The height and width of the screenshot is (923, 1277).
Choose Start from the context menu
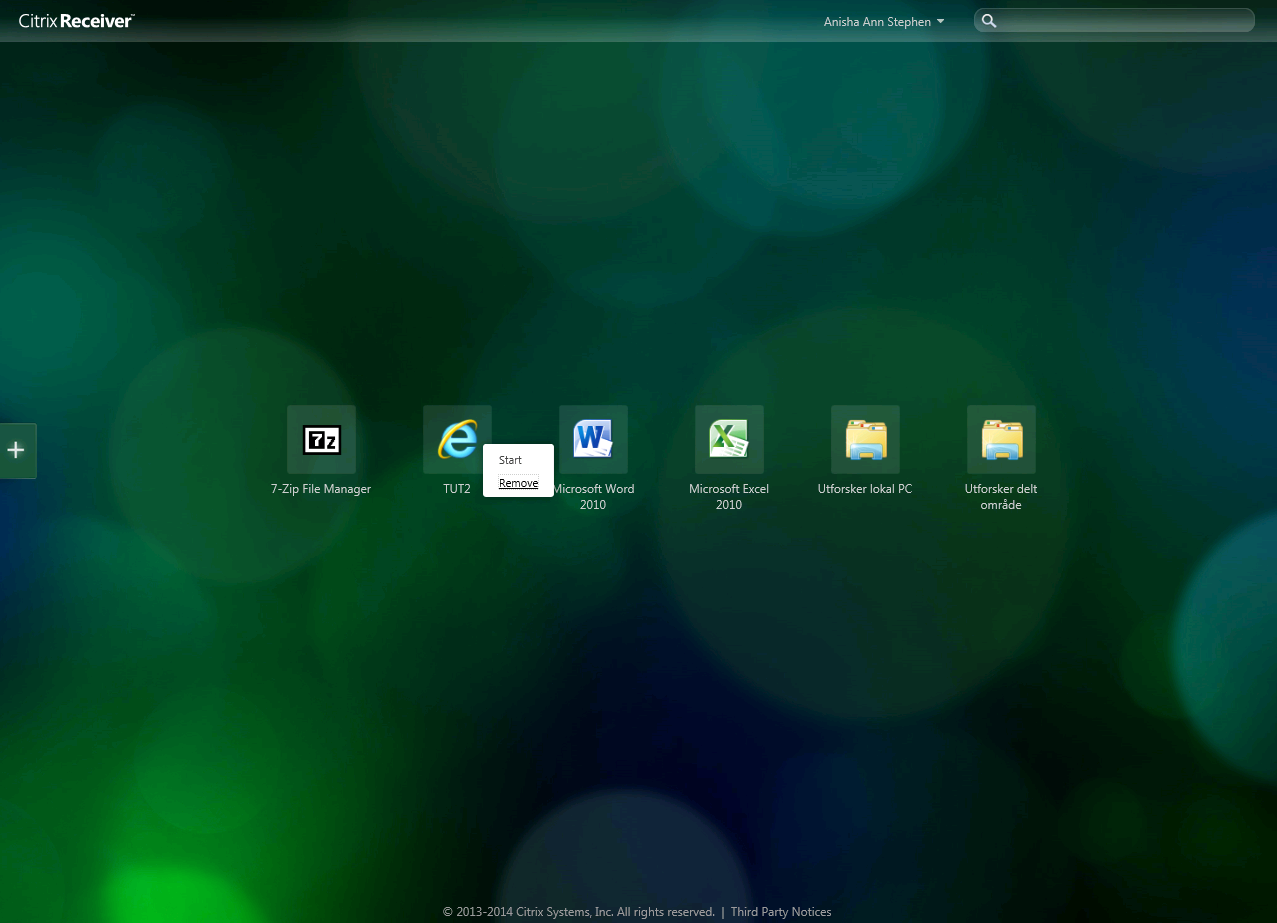coord(510,460)
